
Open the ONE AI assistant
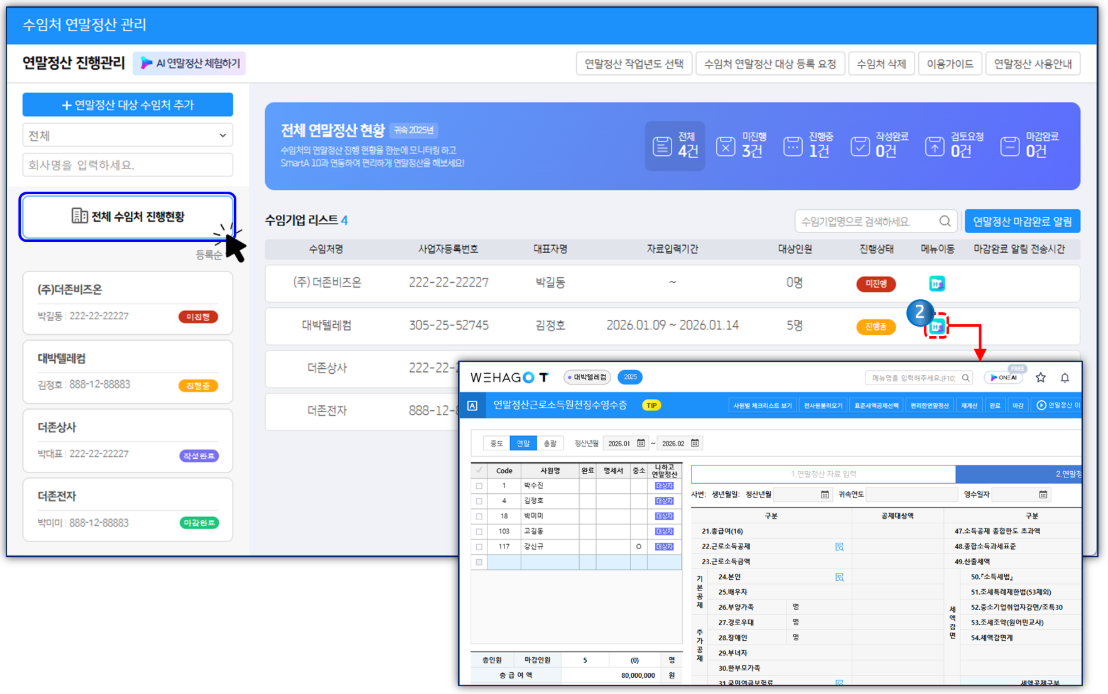[1004, 377]
